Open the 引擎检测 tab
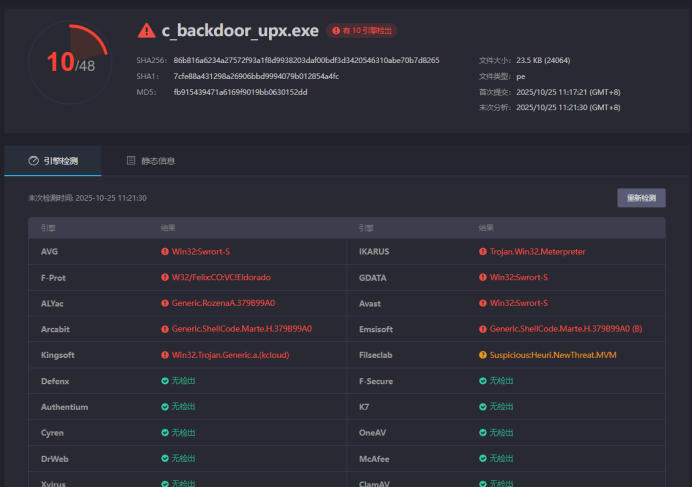The image size is (692, 487). point(53,161)
